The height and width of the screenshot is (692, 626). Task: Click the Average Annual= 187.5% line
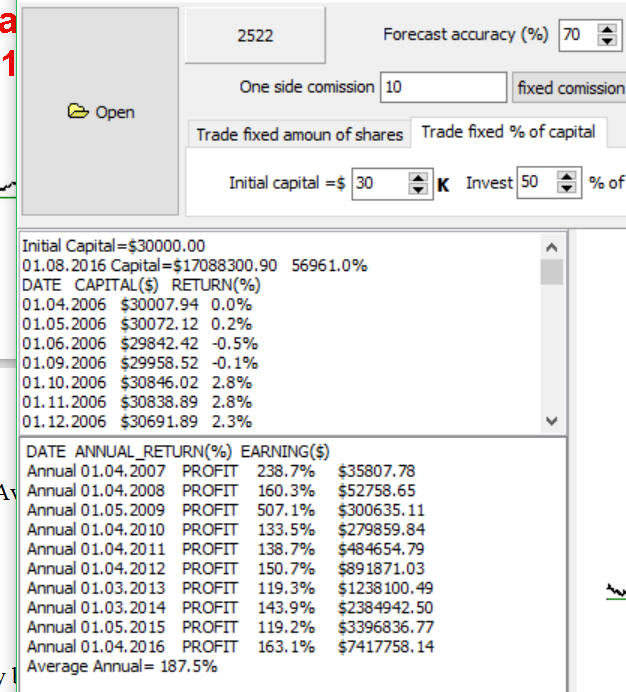pos(122,666)
